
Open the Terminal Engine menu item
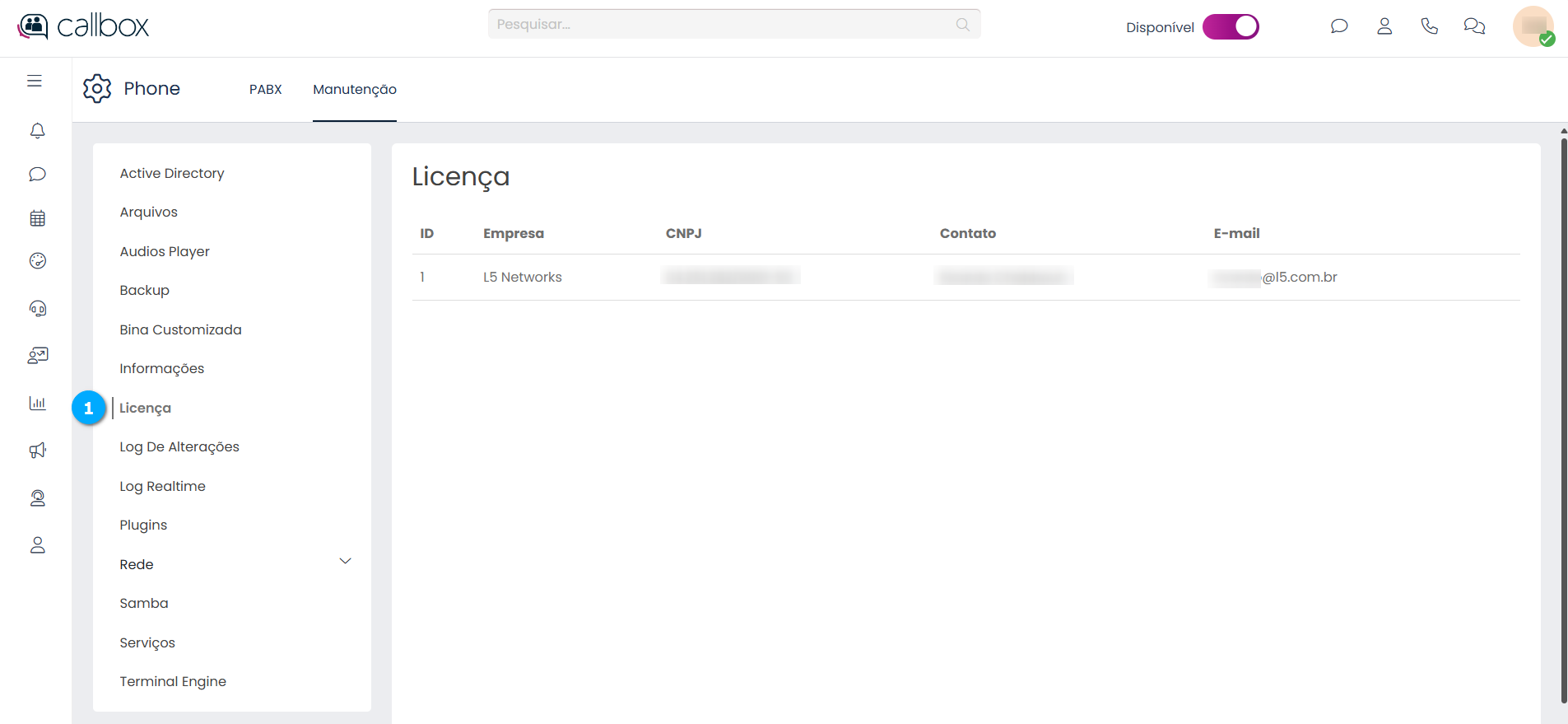click(172, 681)
